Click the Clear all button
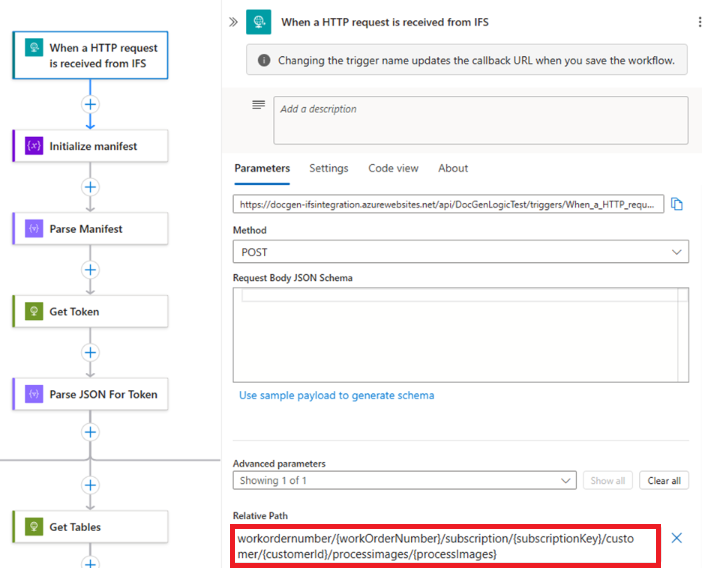 (x=663, y=481)
